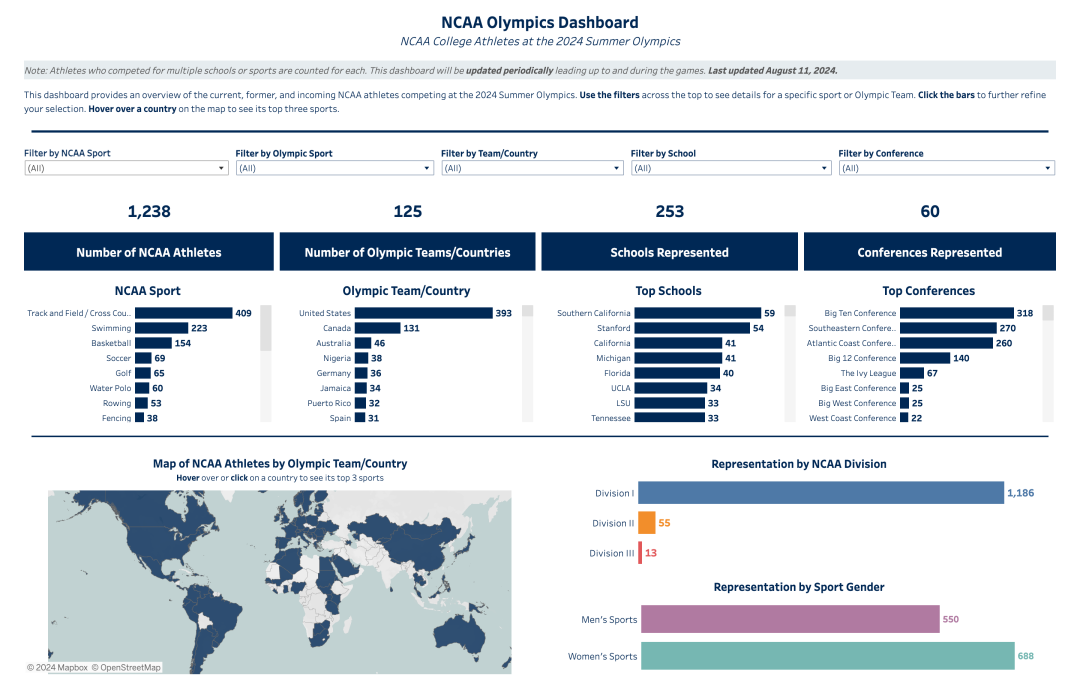Select the orange Division II bar
Screen dimensions: 1080x687
647,523
